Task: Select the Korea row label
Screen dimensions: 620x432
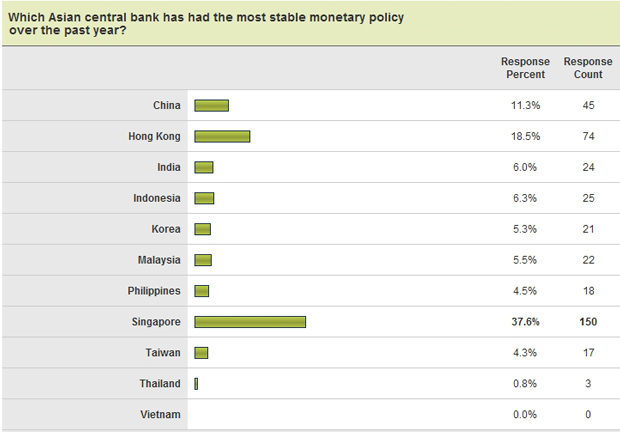Action: 166,229
